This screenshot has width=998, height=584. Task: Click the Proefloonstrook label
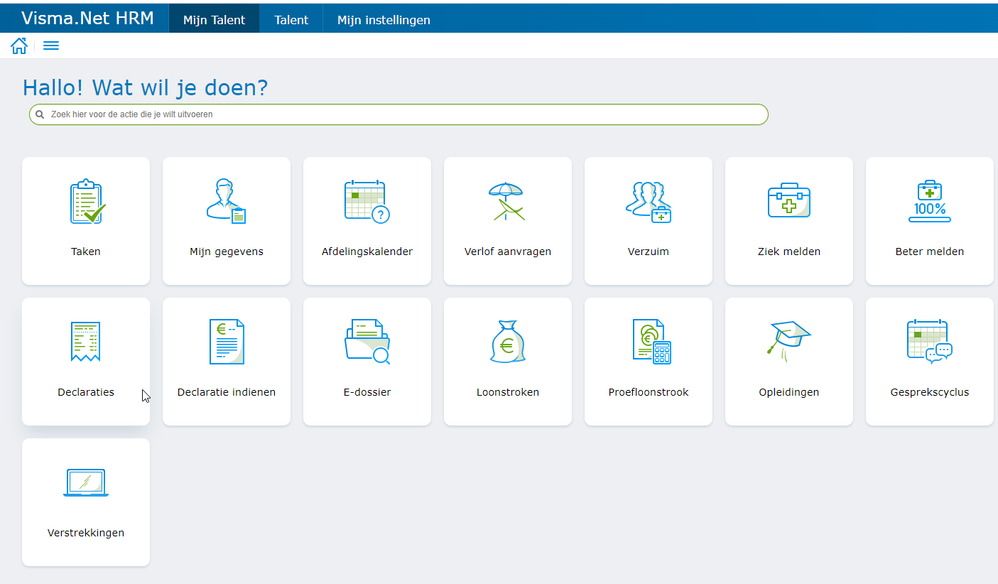(649, 392)
